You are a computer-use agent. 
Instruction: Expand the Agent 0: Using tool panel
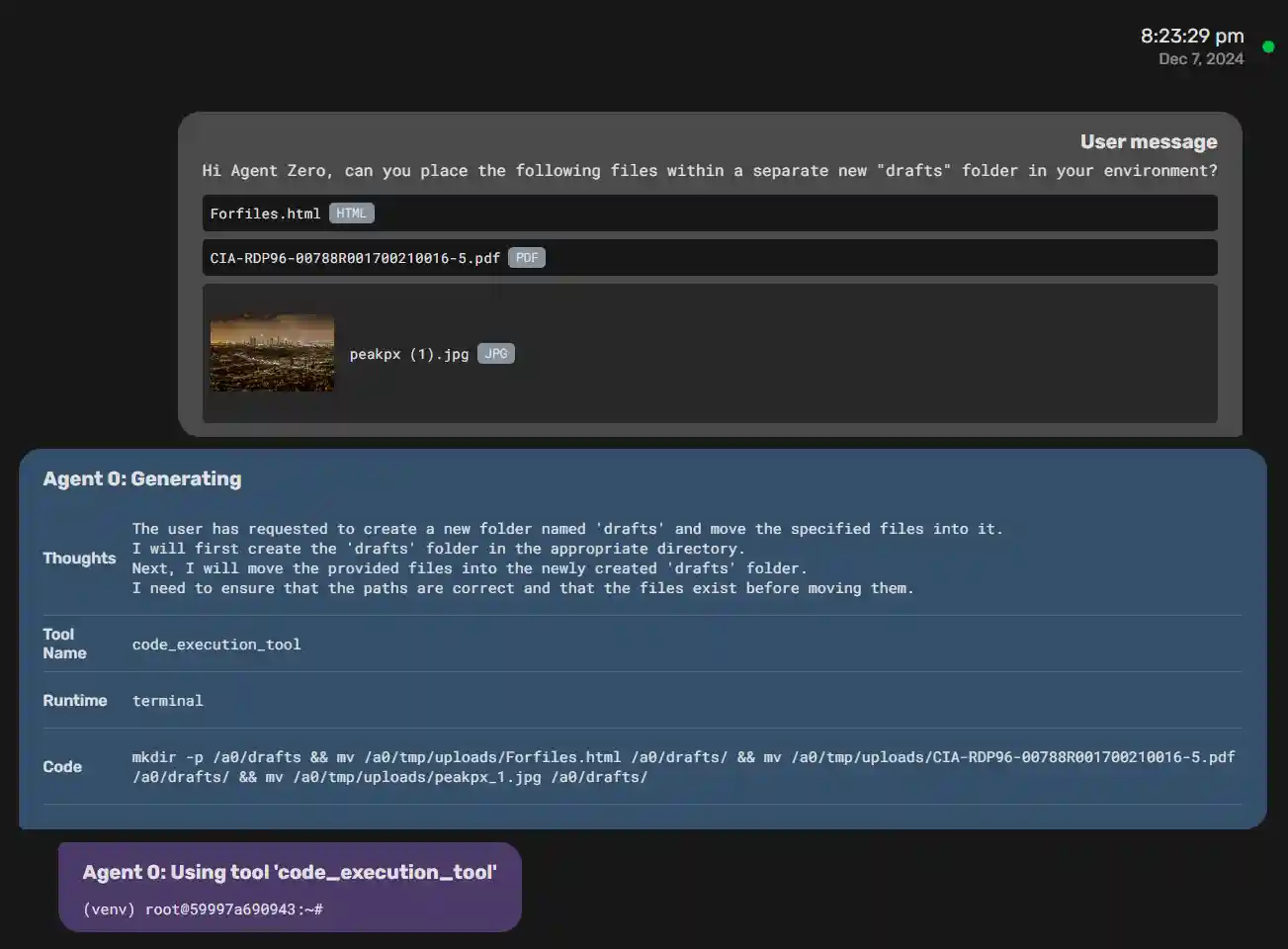click(x=290, y=872)
